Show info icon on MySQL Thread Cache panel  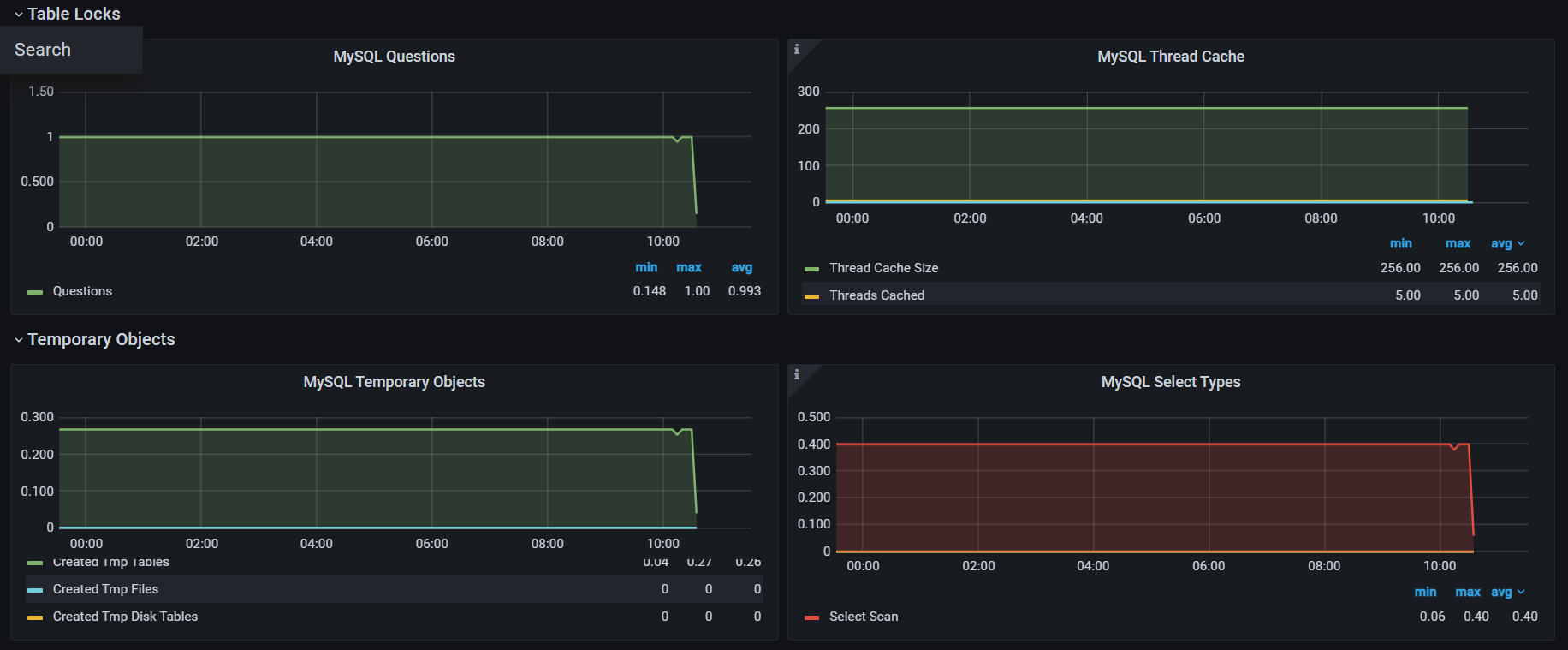coord(797,49)
